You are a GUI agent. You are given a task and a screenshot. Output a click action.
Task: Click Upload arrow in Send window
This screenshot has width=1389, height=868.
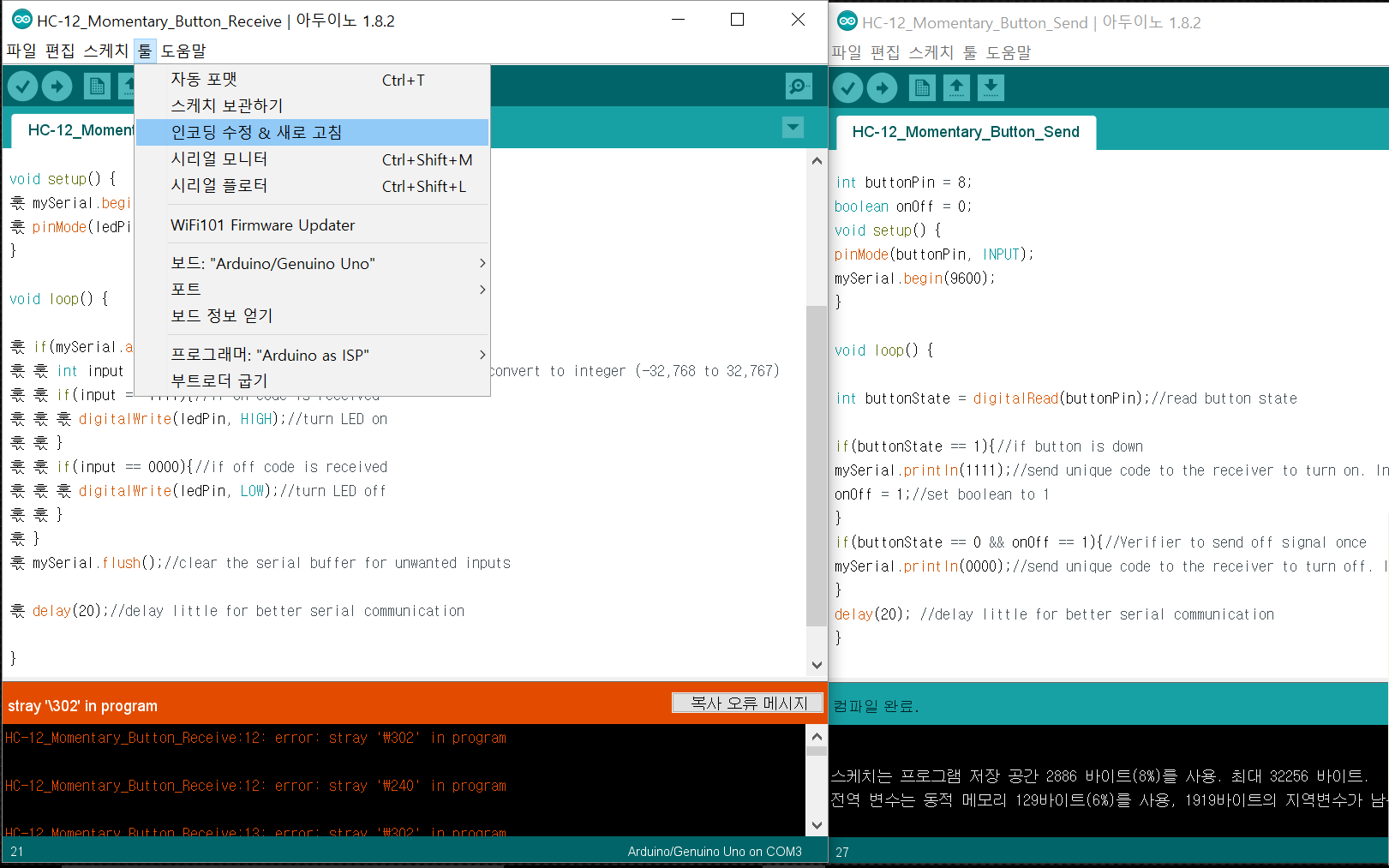(882, 87)
